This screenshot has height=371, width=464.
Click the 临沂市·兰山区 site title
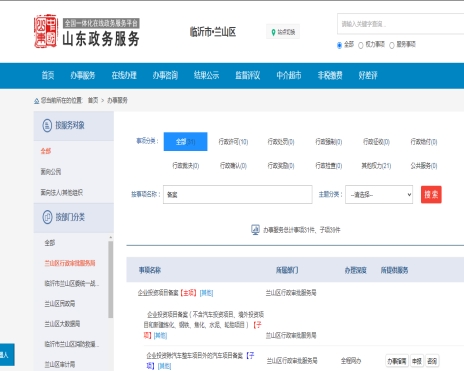213,32
